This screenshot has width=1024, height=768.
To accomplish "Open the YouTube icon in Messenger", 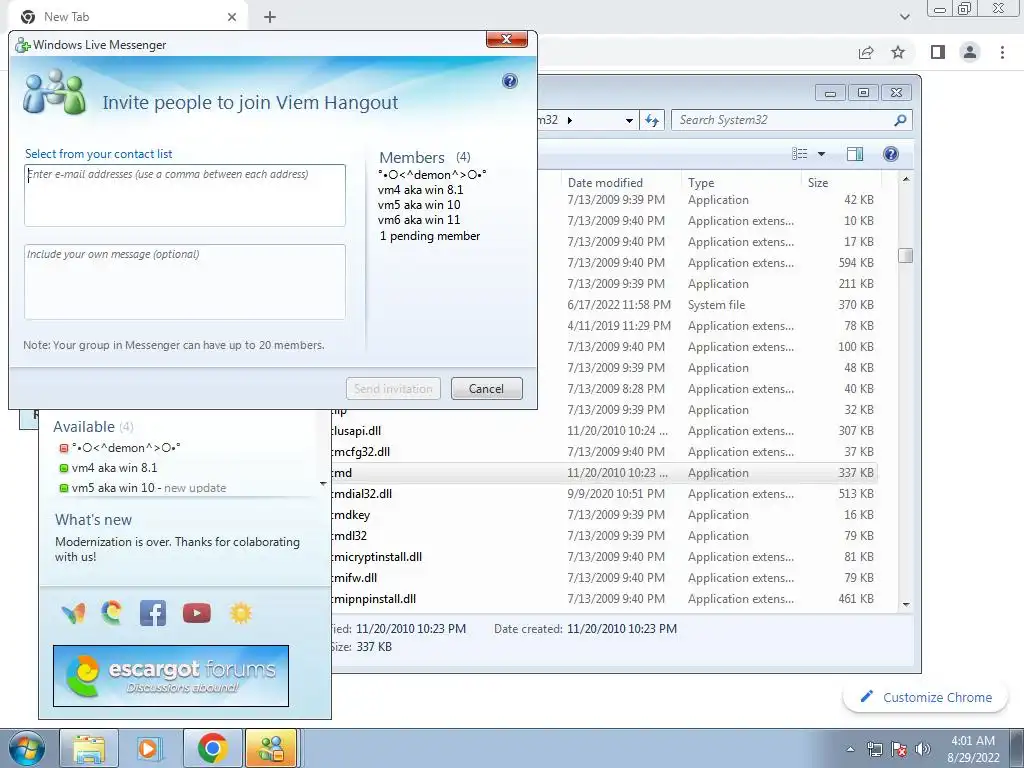I will point(197,613).
